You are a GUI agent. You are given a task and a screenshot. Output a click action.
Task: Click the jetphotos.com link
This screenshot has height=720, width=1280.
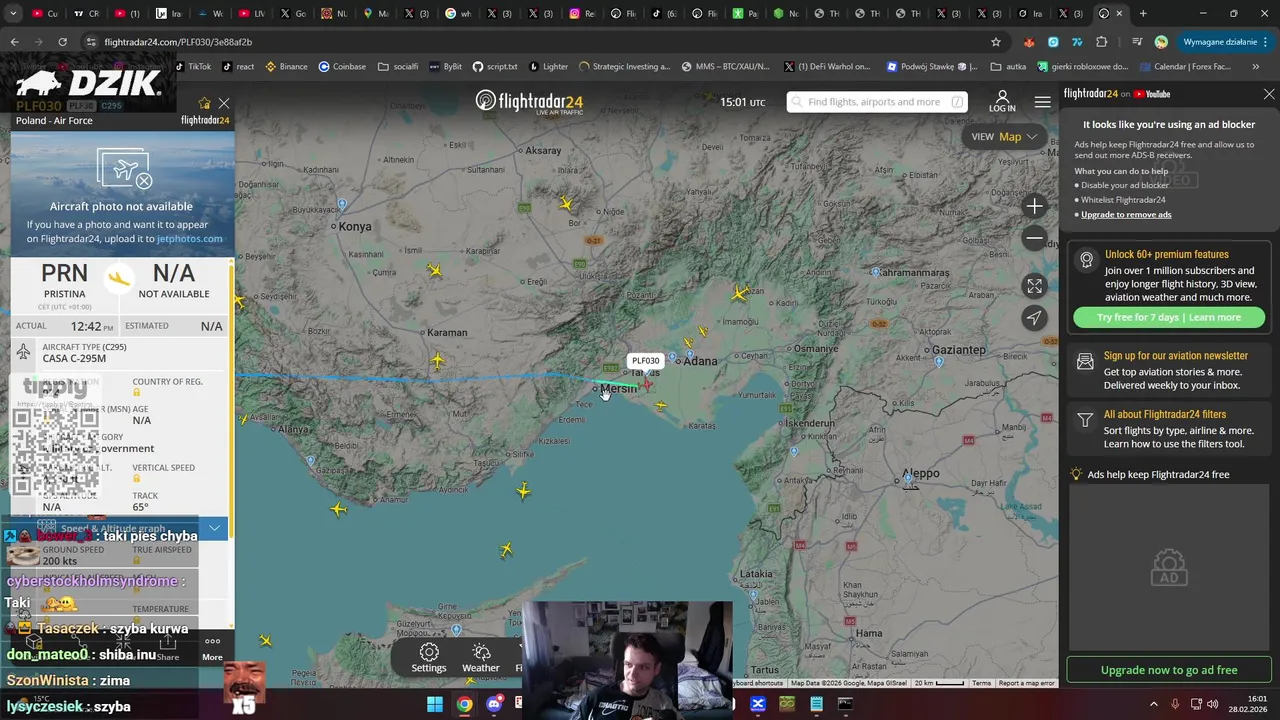click(189, 239)
